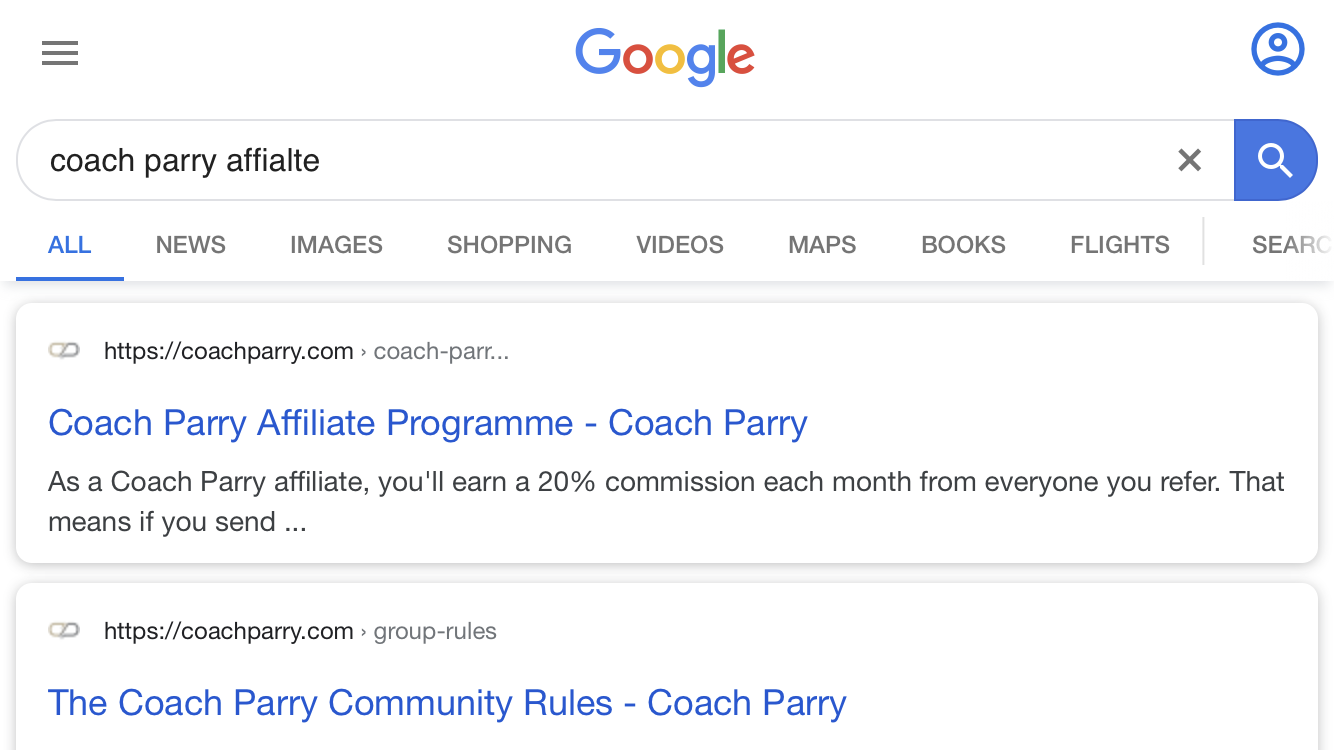The image size is (1334, 750).
Task: Click the favicon of the affiliate result
Action: [x=64, y=351]
